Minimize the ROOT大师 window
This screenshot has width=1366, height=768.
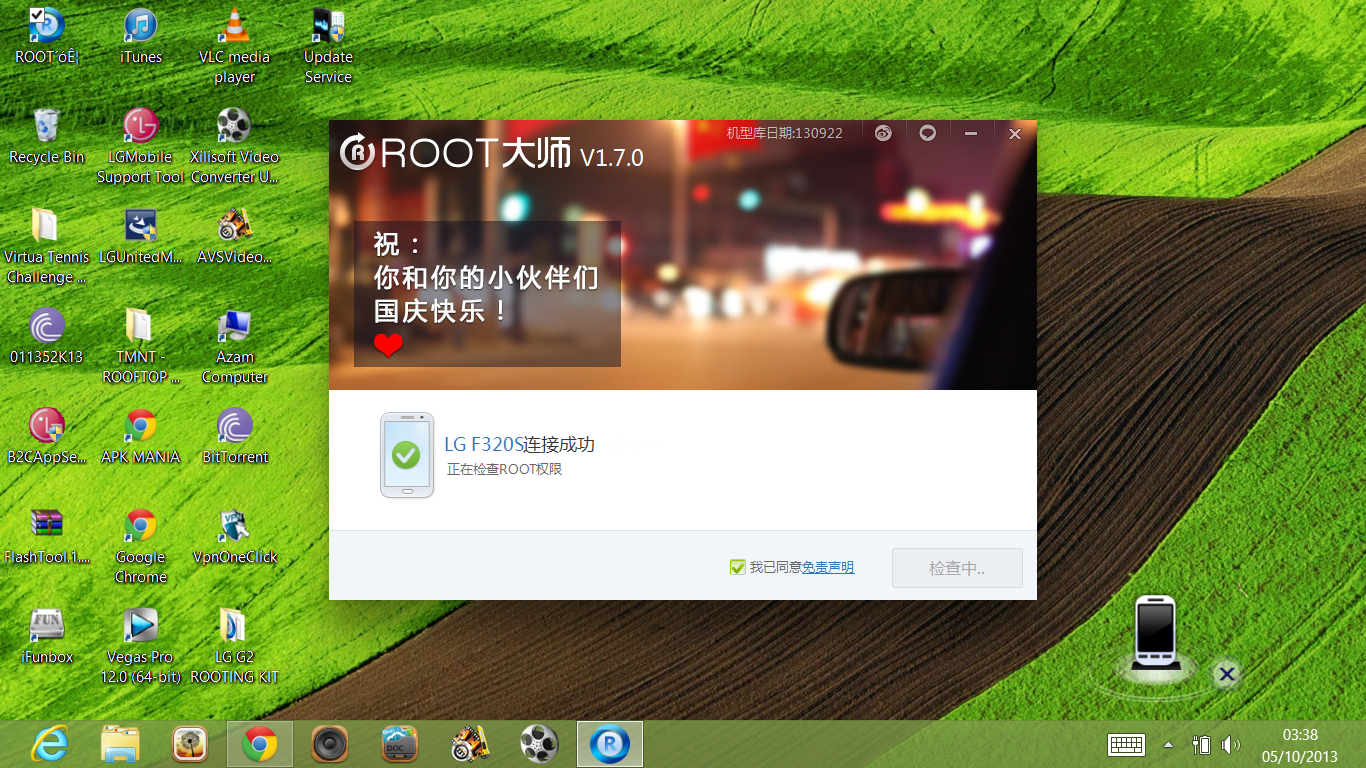tap(970, 133)
